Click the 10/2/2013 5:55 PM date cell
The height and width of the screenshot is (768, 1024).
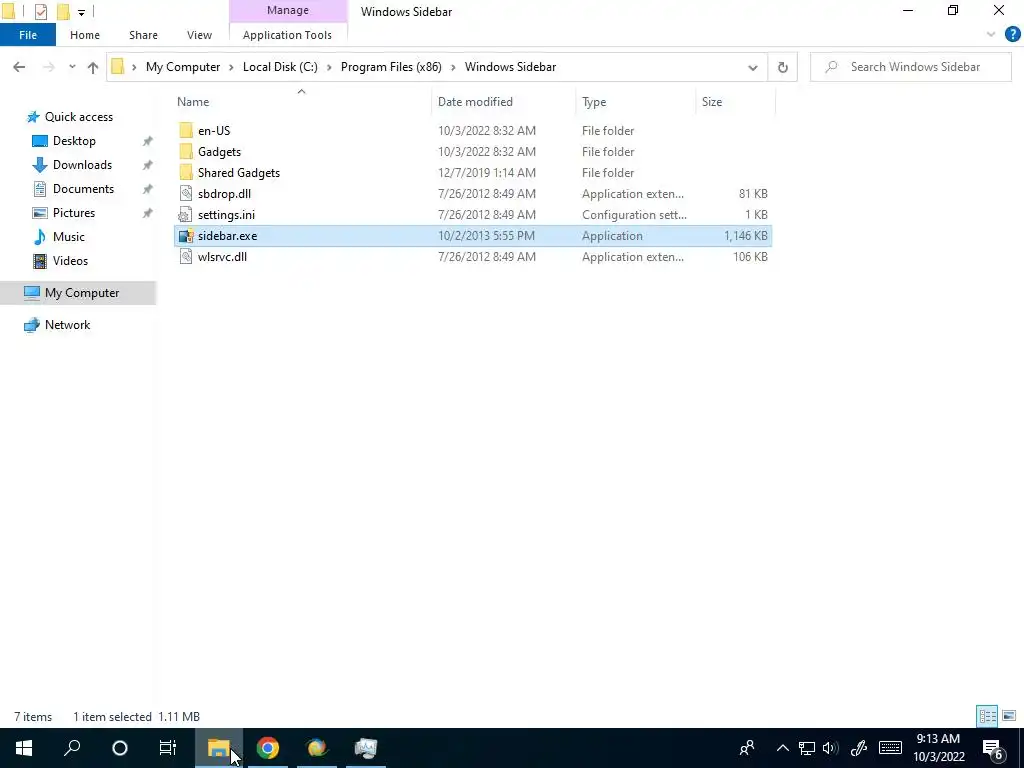487,236
